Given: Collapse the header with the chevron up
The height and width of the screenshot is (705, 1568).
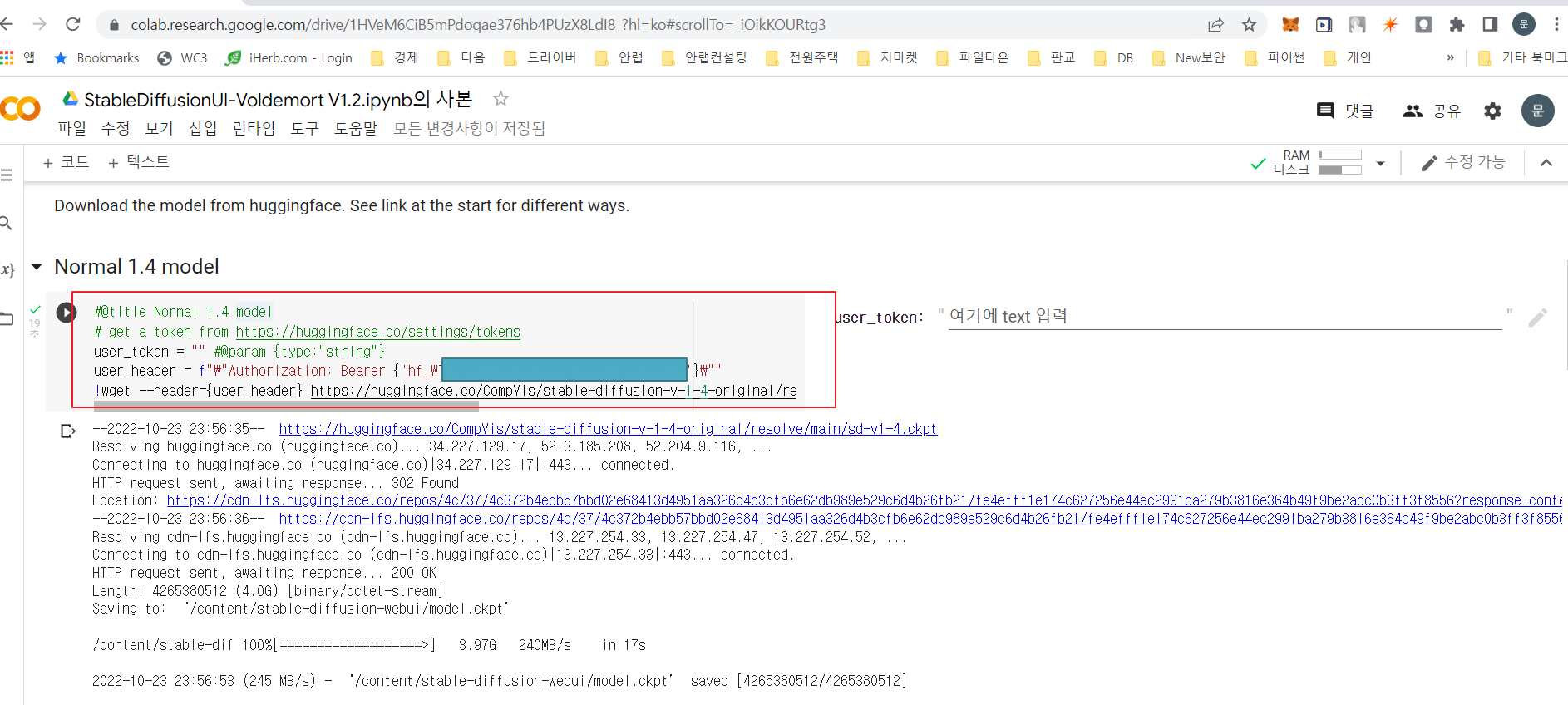Looking at the screenshot, I should 1546,163.
